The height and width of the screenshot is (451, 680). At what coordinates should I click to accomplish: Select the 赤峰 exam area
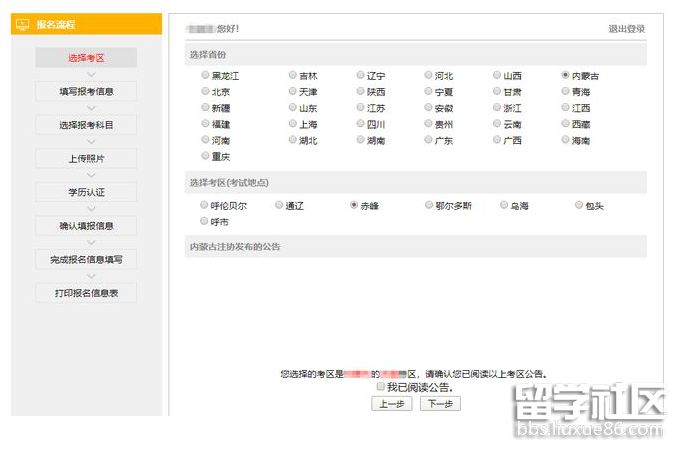point(354,205)
